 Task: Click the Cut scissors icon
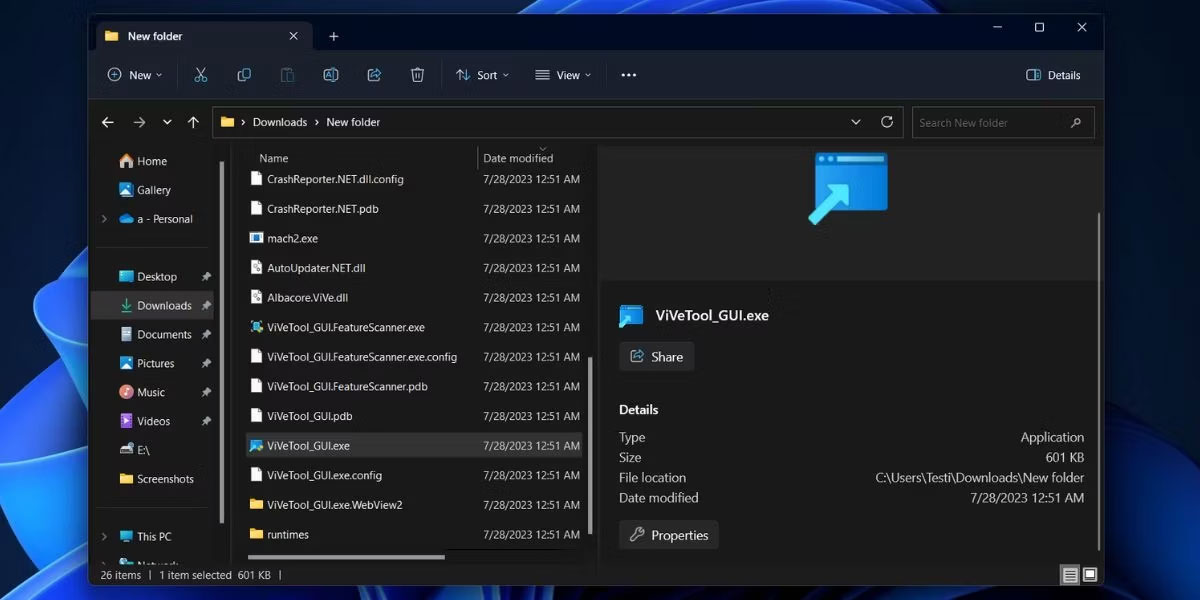pyautogui.click(x=200, y=75)
